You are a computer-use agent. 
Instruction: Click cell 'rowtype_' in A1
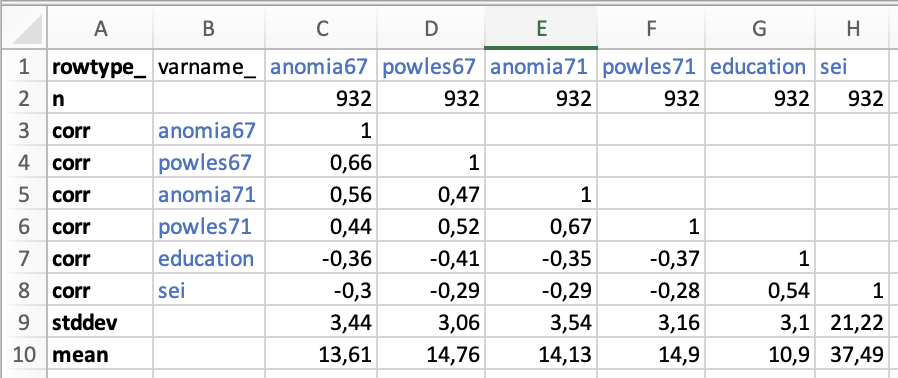tap(100, 67)
